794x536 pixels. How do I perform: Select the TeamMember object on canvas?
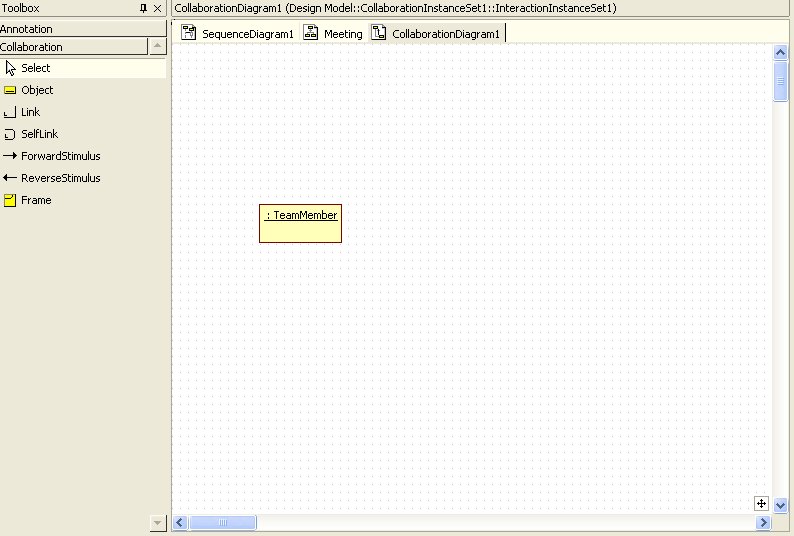click(300, 223)
